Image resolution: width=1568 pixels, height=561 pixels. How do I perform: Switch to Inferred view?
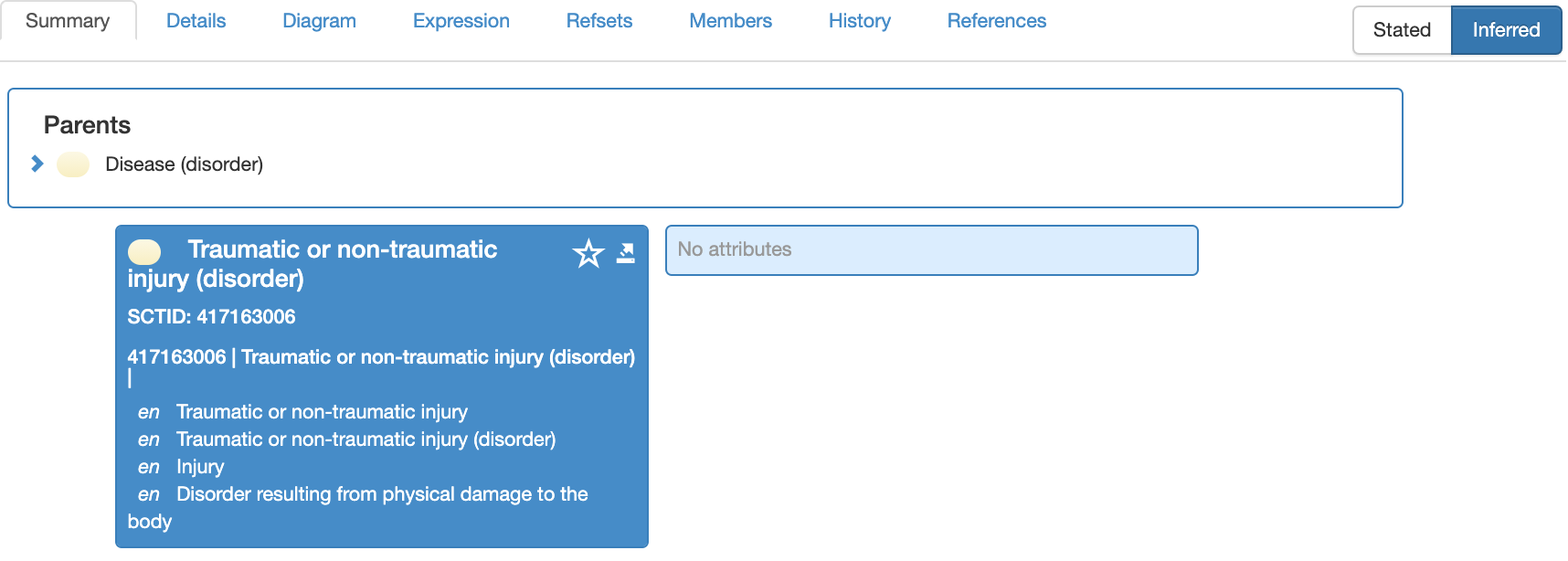pyautogui.click(x=1506, y=30)
